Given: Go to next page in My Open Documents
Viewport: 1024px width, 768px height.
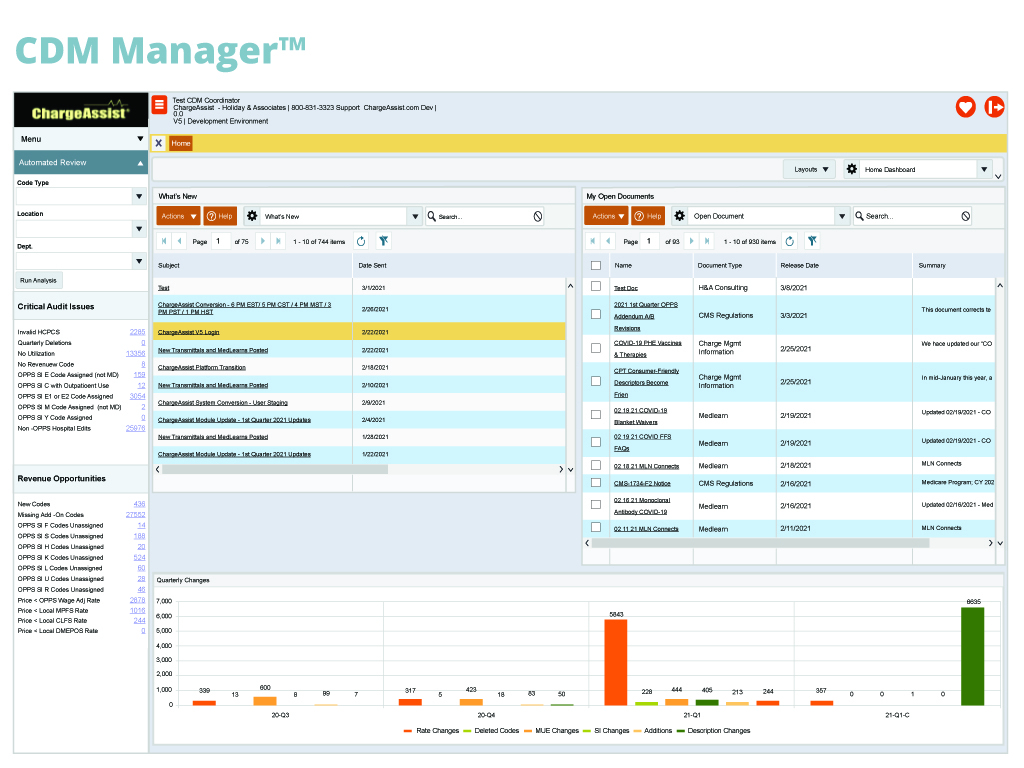Looking at the screenshot, I should (691, 241).
